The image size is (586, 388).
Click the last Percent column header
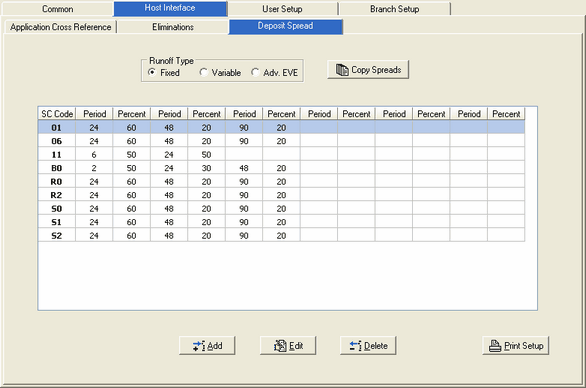(506, 114)
